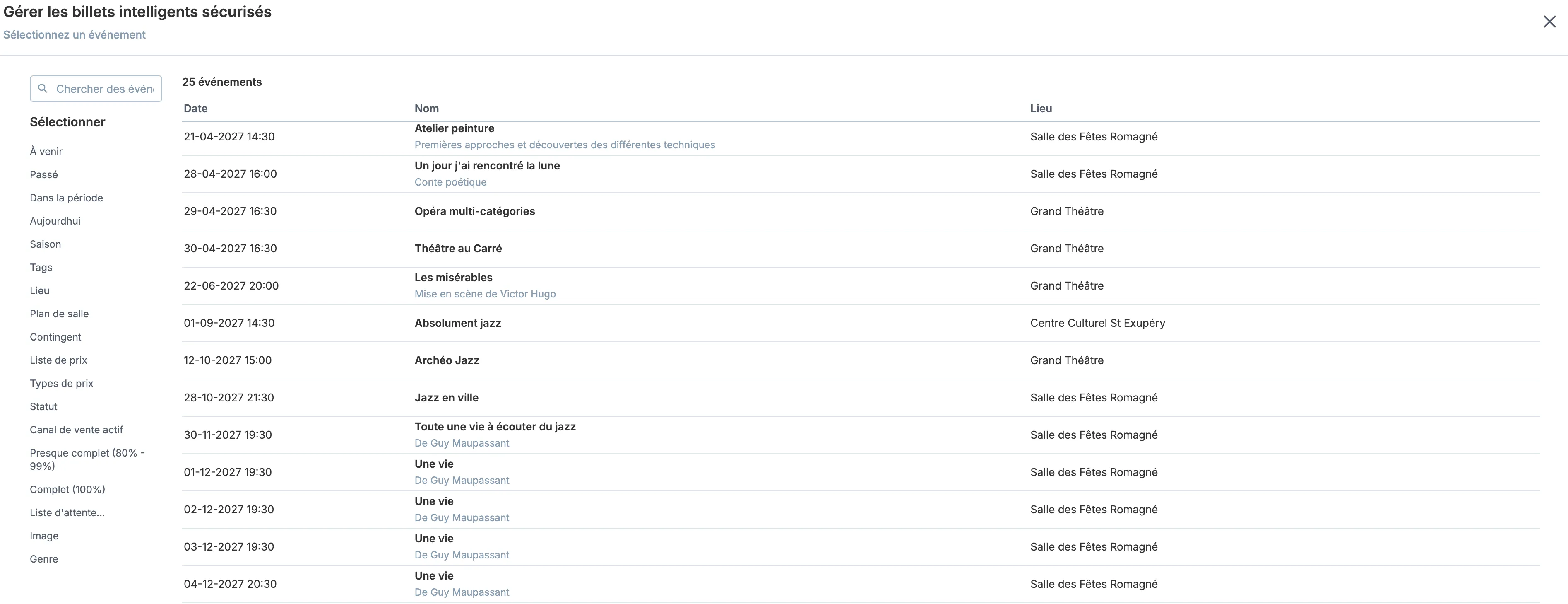Click the date '22-06-2027 20:00'
The width and height of the screenshot is (1568, 604).
click(231, 285)
